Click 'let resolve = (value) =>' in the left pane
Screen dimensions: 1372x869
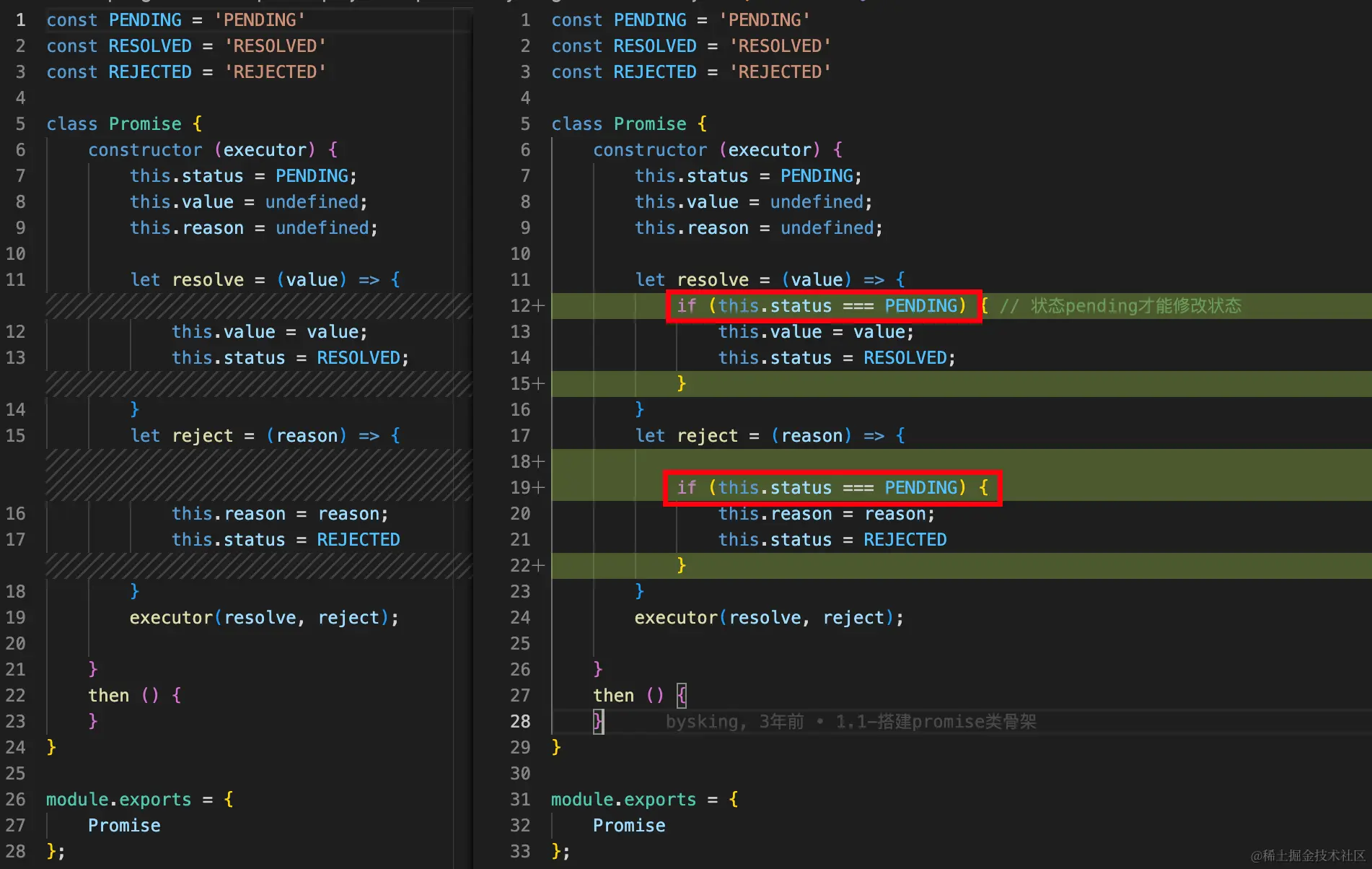tap(255, 280)
